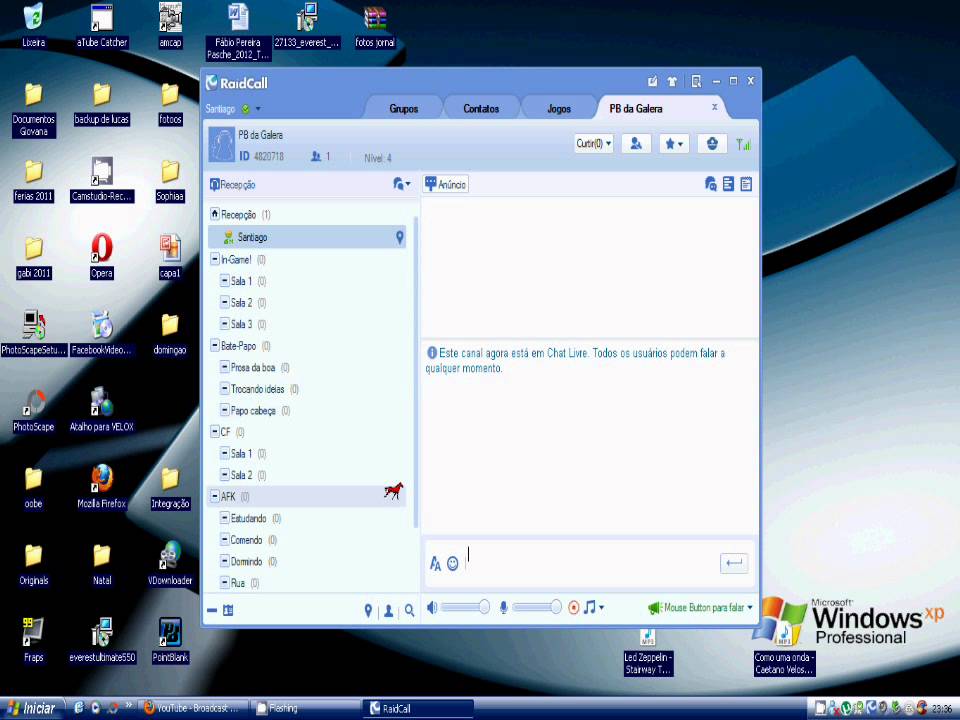Click the Curtir(0) like dropdown
Viewport: 960px width, 720px height.
593,144
